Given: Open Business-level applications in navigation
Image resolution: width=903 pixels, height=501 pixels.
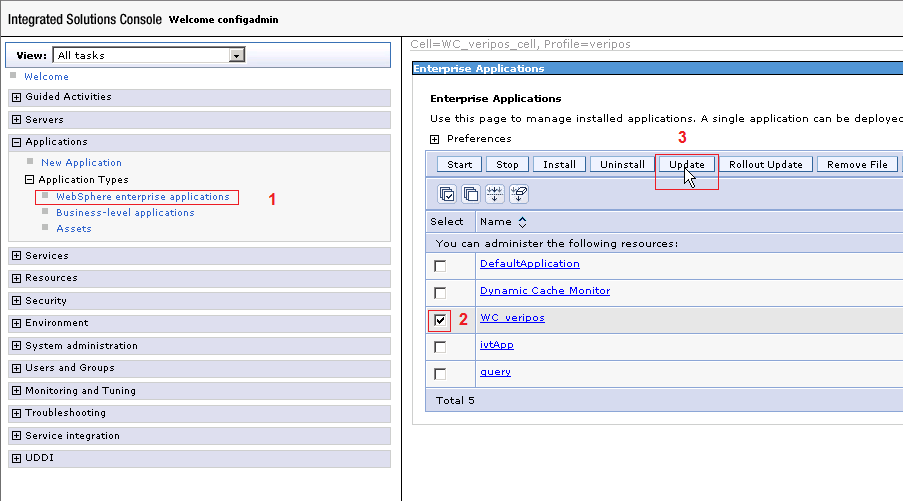Looking at the screenshot, I should click(125, 213).
